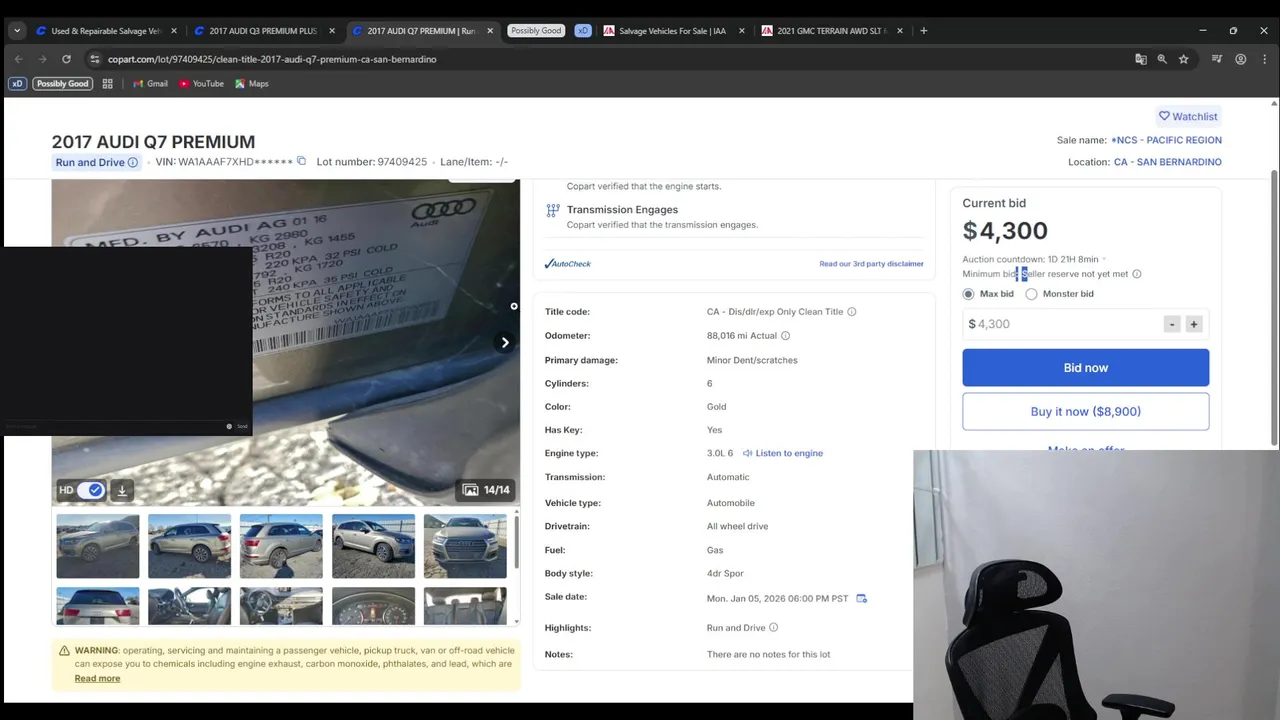This screenshot has height=720, width=1280.
Task: Click the Listen to engine link
Action: [782, 453]
